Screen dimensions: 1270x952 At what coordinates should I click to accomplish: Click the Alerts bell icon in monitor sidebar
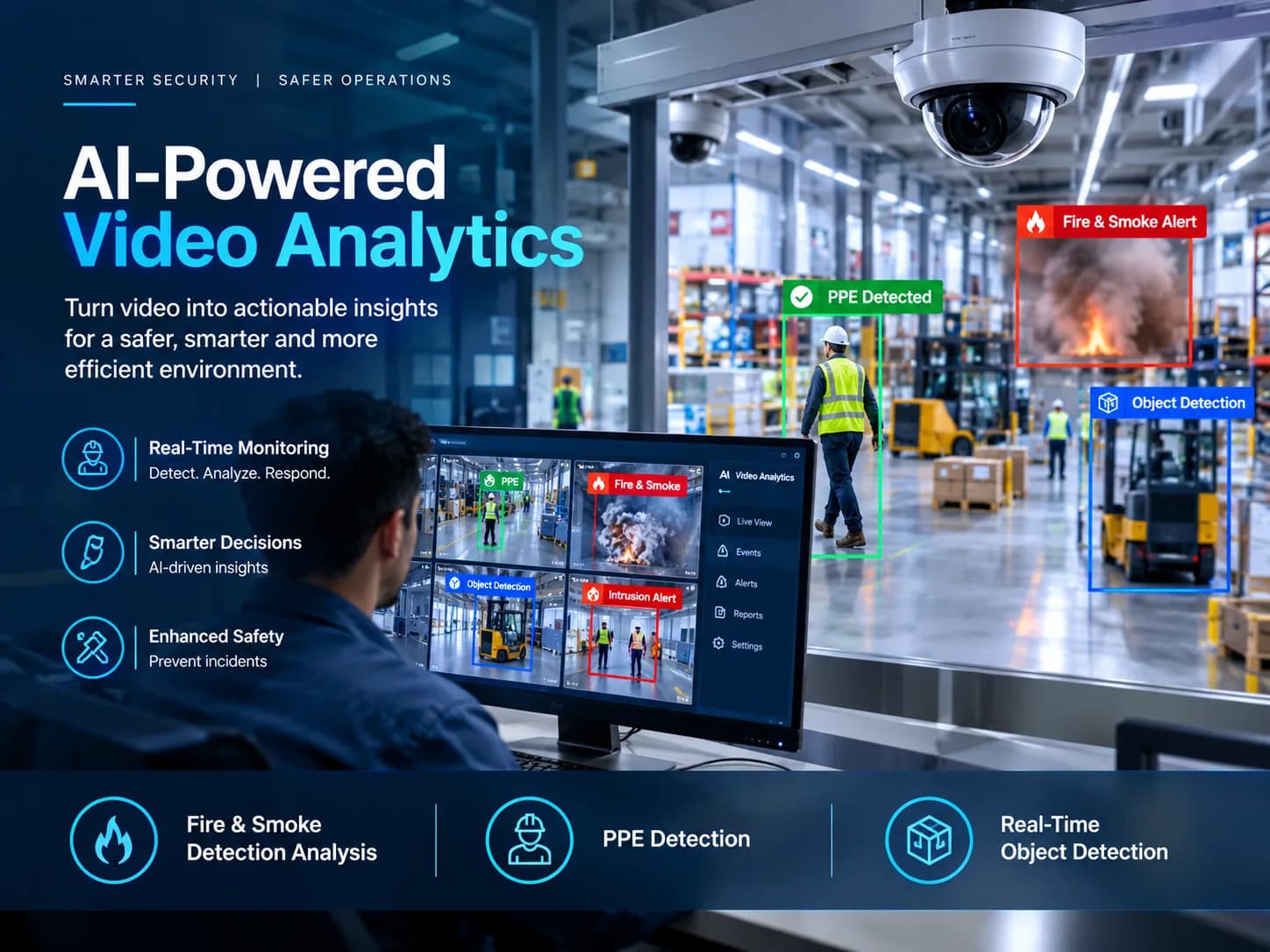(721, 582)
